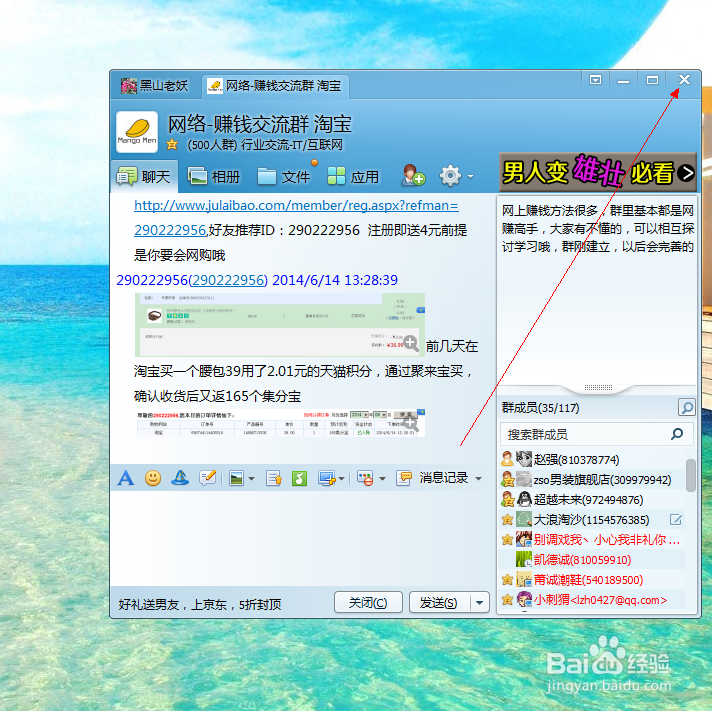The height and width of the screenshot is (711, 712).
Task: Expand the message blocking dropdown arrow
Action: coord(382,479)
